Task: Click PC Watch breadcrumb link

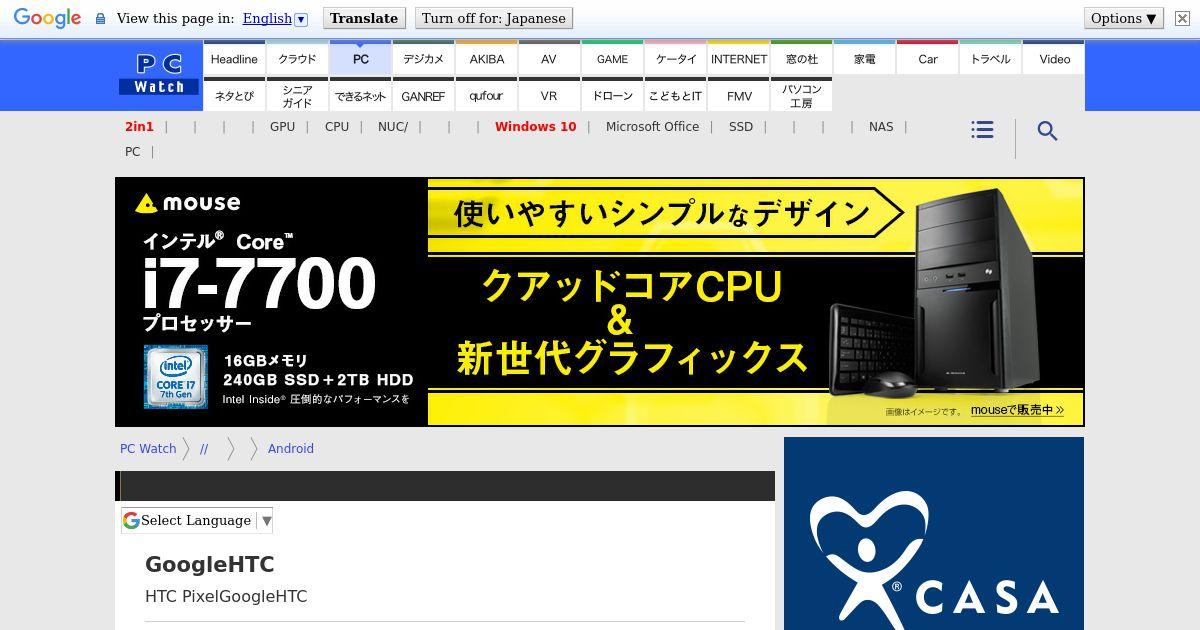Action: [148, 449]
